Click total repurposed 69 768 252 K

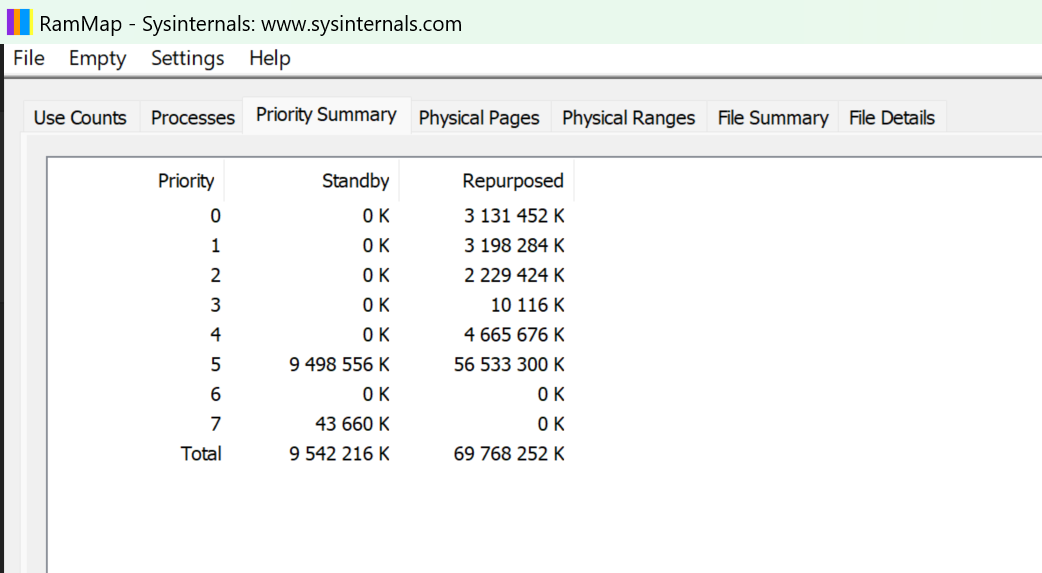click(x=509, y=453)
